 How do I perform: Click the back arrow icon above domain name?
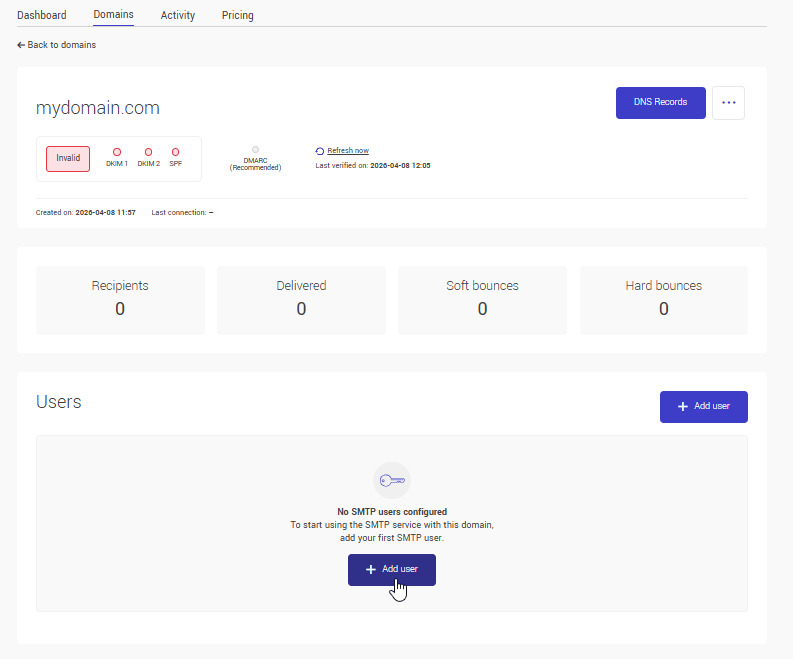pos(21,45)
